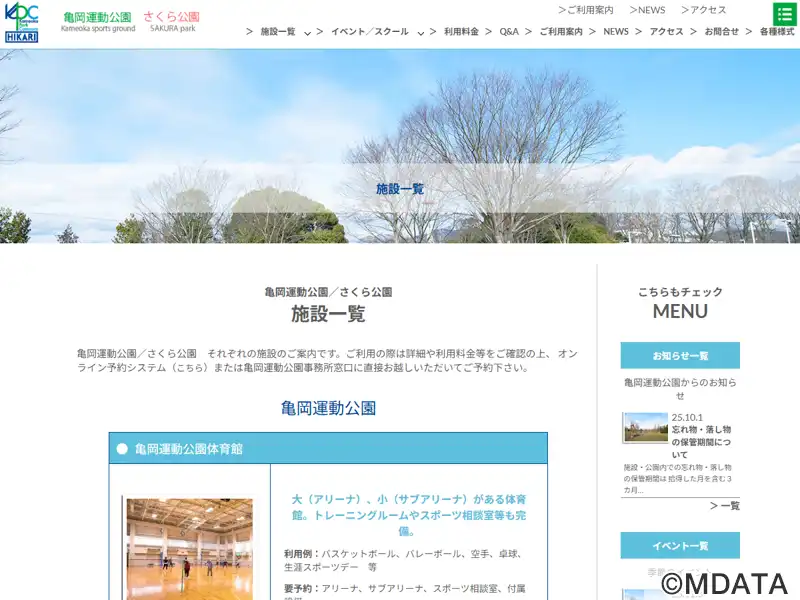Viewport: 800px width, 600px height.
Task: Click the MENU sidebar heading
Action: click(680, 311)
